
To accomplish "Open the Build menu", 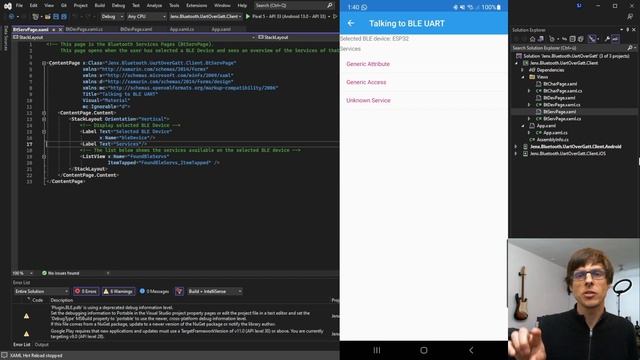I will [x=100, y=5].
